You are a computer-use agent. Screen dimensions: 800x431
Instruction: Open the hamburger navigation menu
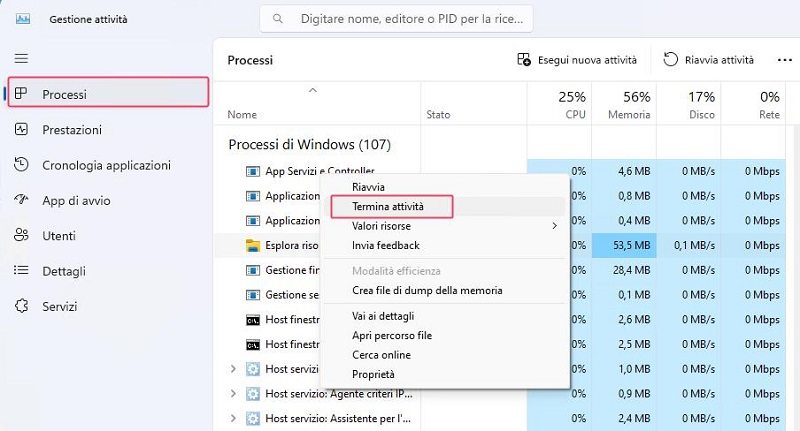(x=21, y=59)
